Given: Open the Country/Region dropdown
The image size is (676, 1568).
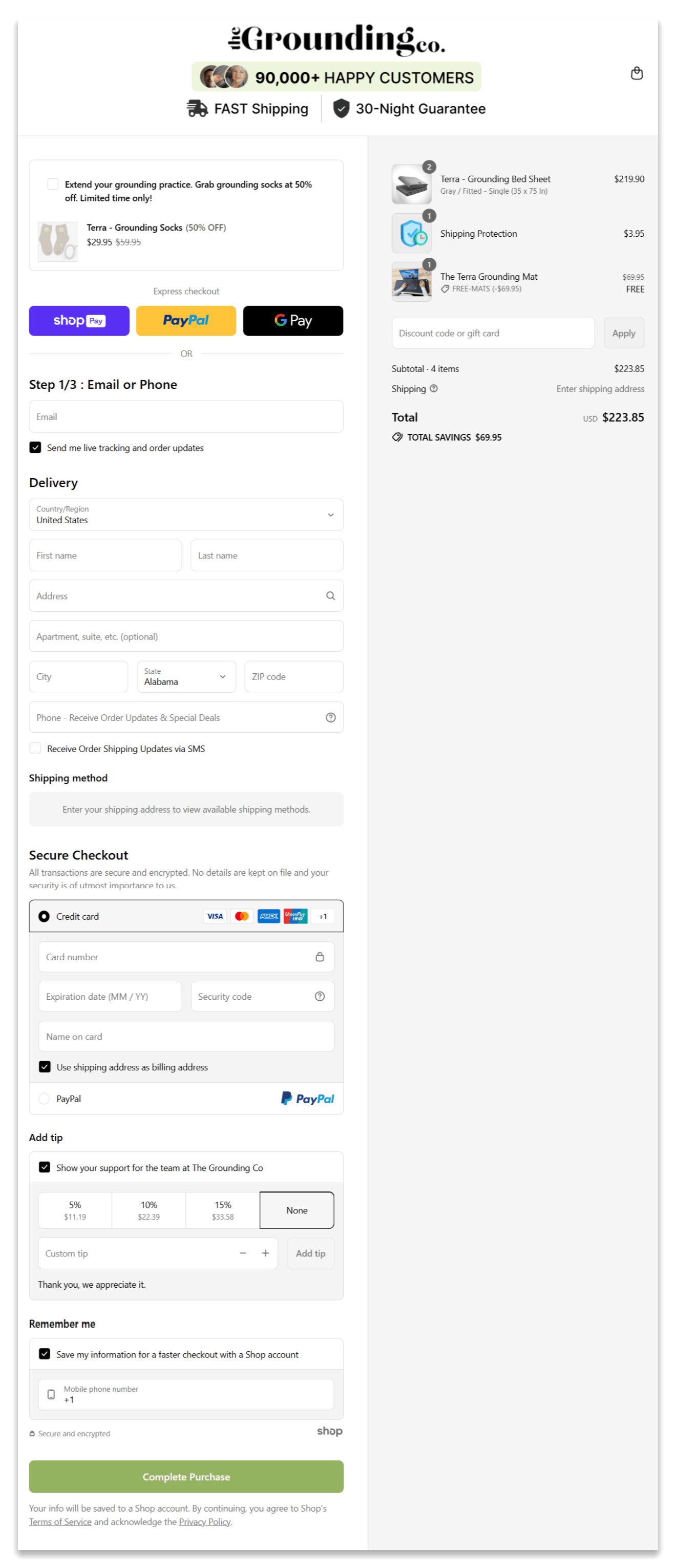Looking at the screenshot, I should point(186,514).
